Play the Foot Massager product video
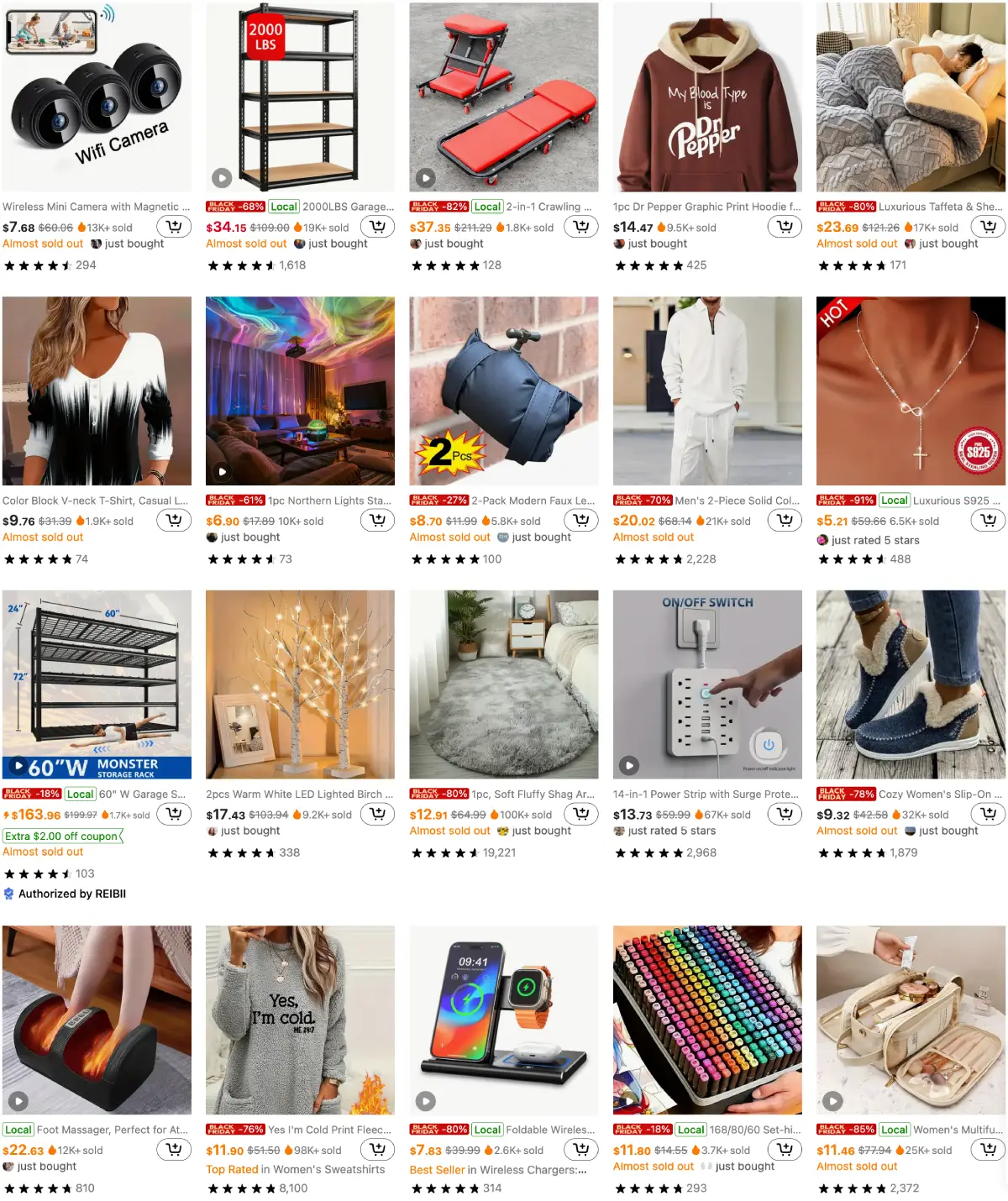 click(x=18, y=1101)
